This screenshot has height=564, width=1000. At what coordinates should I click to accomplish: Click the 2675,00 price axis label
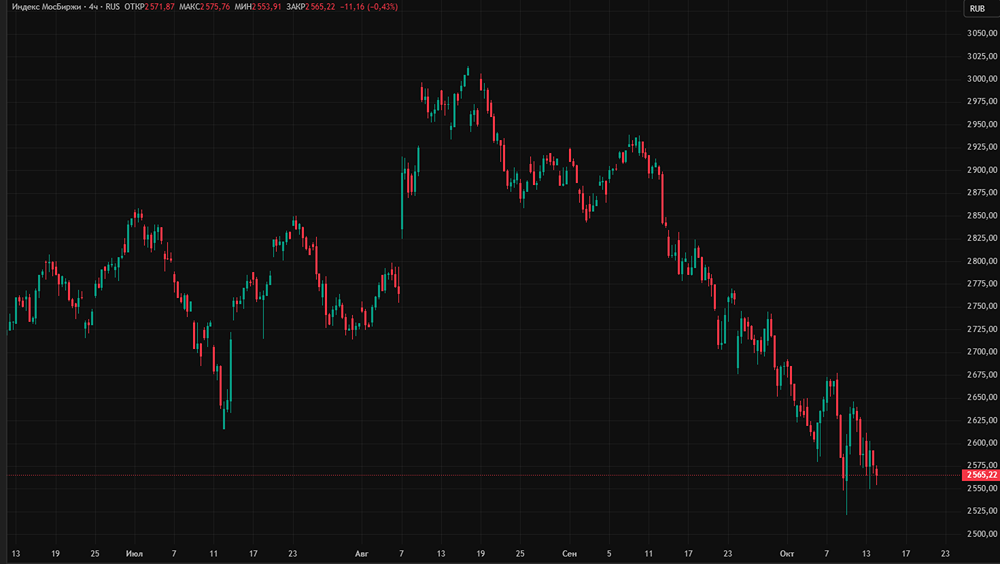(982, 375)
